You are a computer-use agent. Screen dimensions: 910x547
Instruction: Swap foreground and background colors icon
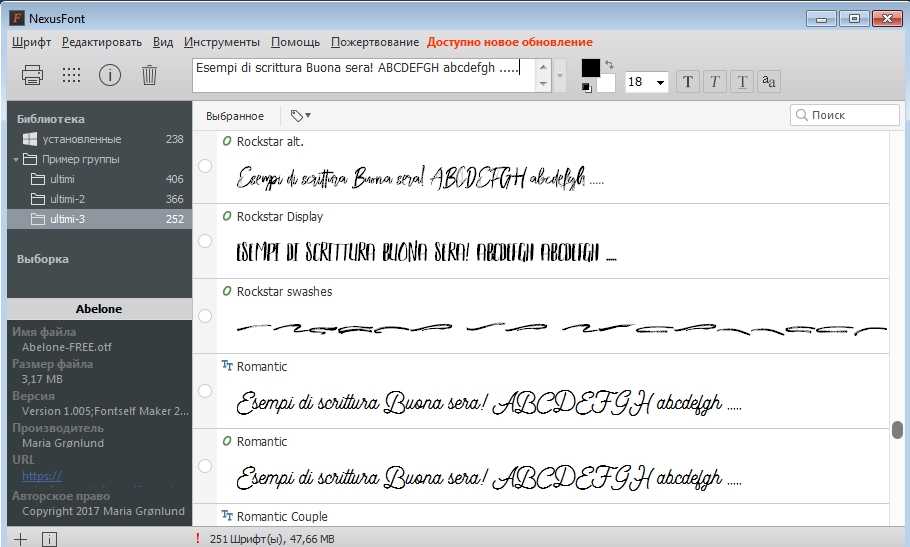609,64
